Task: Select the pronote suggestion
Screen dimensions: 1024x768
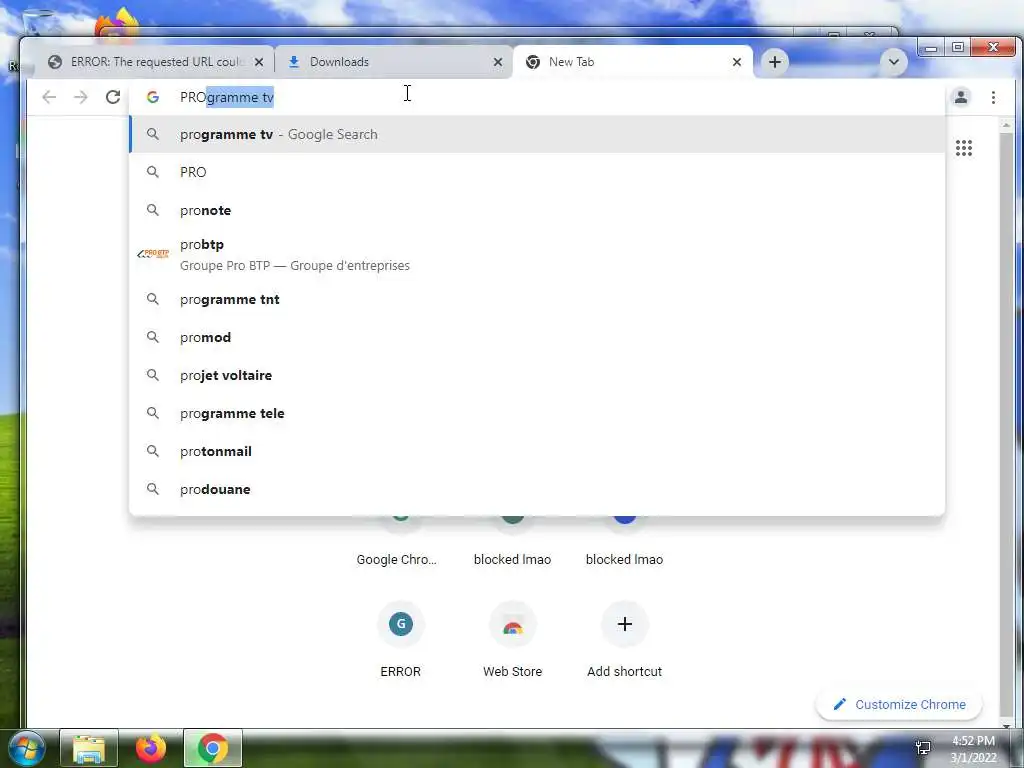Action: point(537,210)
